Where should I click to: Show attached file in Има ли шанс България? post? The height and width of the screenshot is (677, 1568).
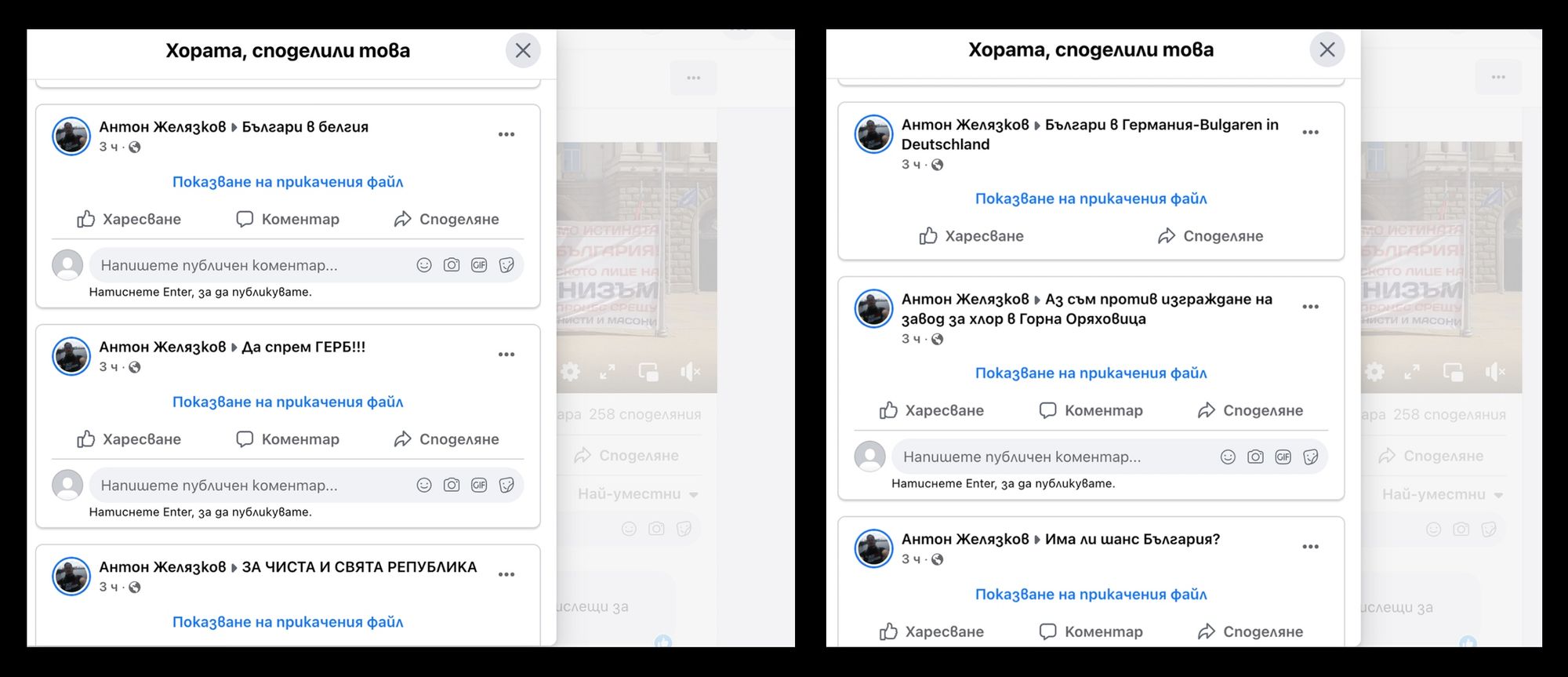coord(1091,595)
